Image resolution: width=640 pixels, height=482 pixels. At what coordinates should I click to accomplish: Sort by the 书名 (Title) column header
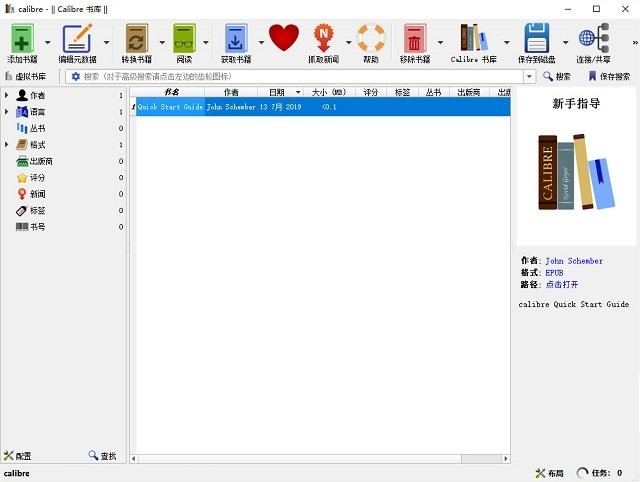[x=170, y=92]
